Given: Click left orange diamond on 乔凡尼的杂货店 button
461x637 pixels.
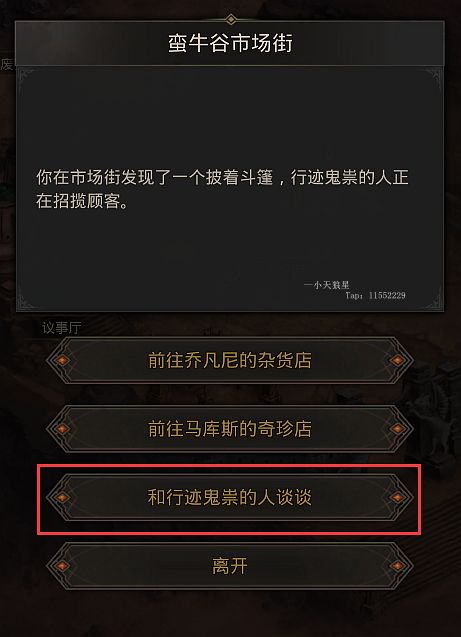Looking at the screenshot, I should tap(62, 360).
